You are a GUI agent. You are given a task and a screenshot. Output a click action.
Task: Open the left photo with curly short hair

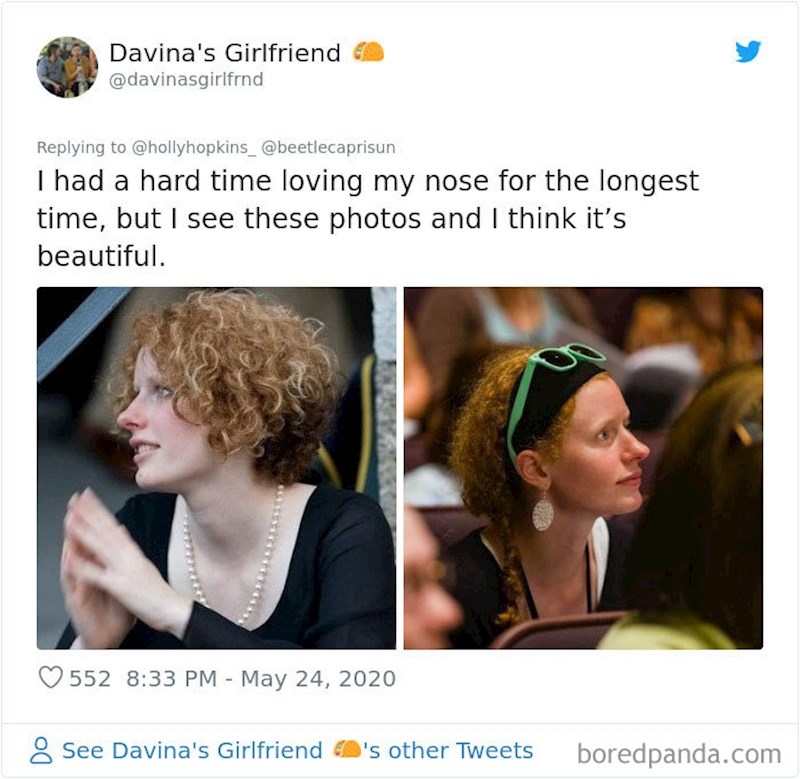click(x=216, y=468)
